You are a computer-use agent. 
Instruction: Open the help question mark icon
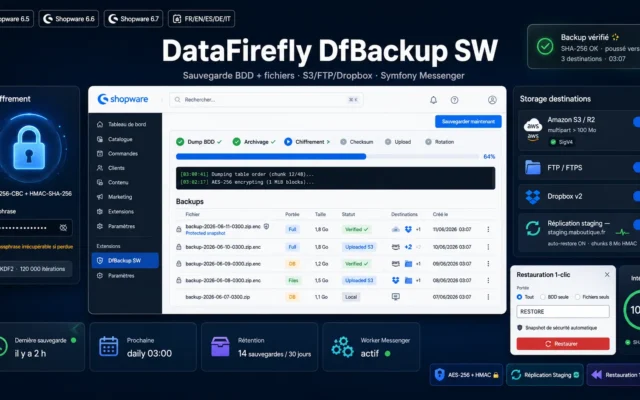tap(454, 100)
